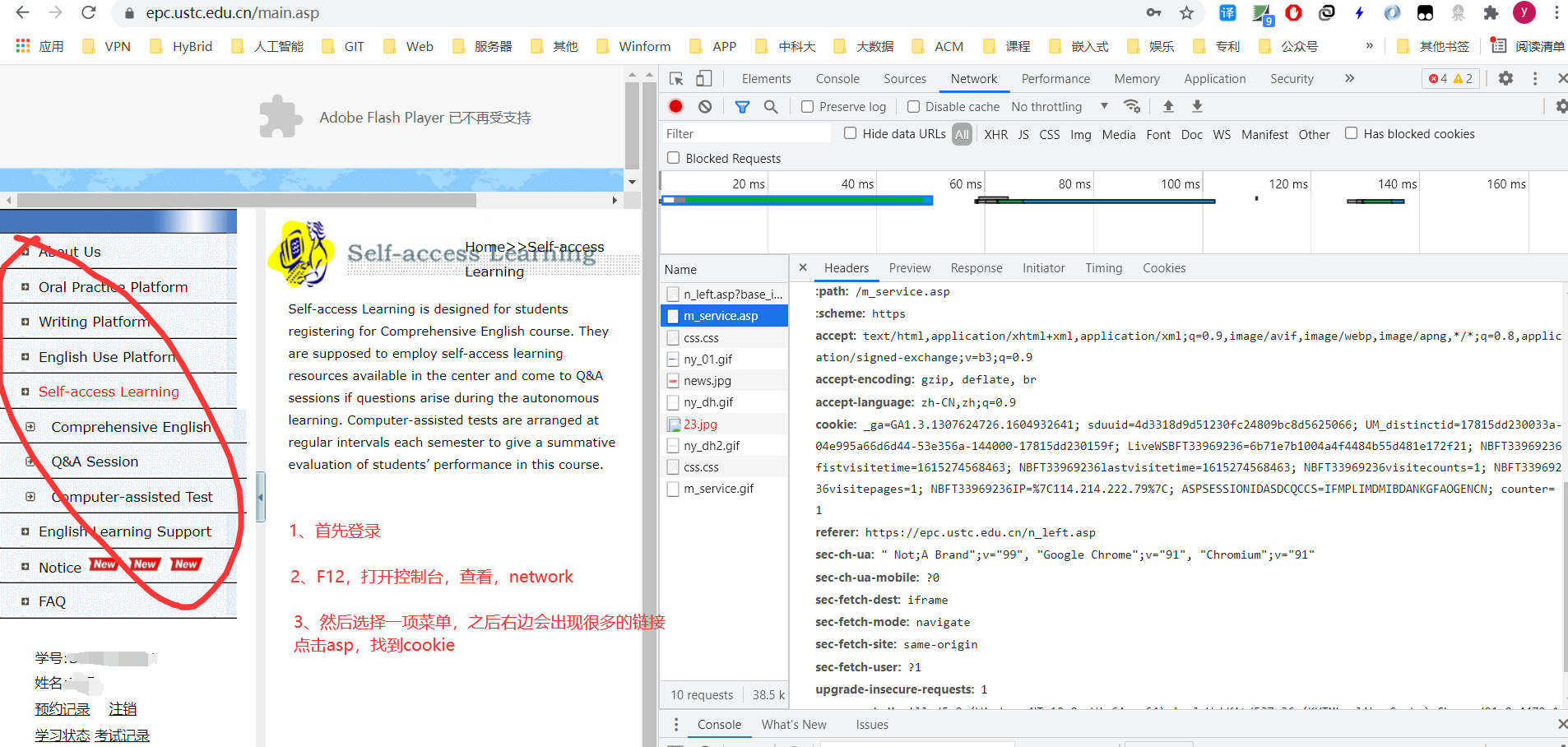Image resolution: width=1568 pixels, height=747 pixels.
Task: Expand the FAQ menu item
Action: click(x=25, y=601)
